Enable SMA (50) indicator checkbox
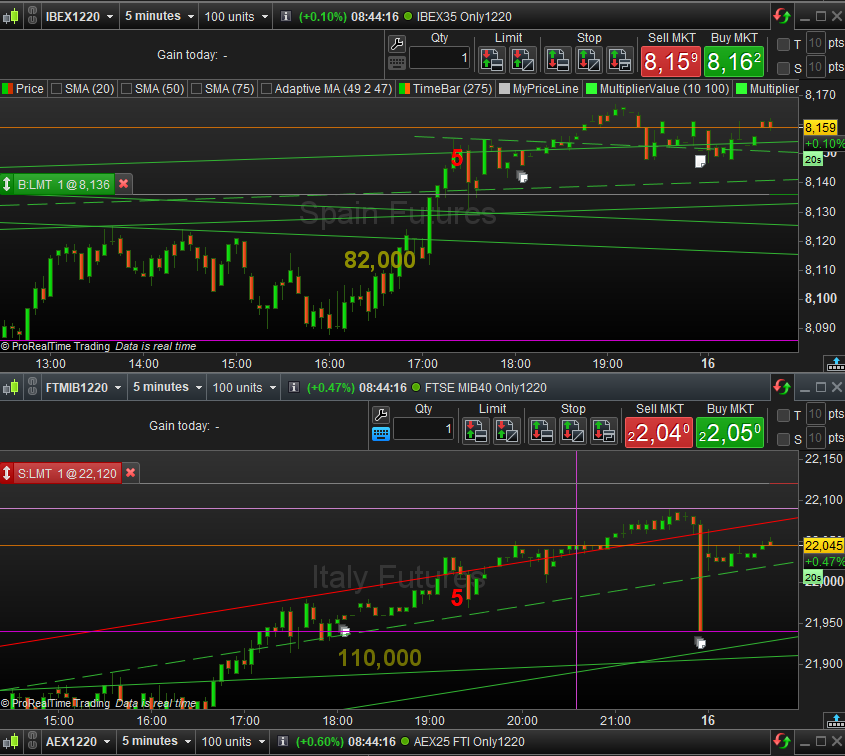Image resolution: width=845 pixels, height=756 pixels. (126, 89)
